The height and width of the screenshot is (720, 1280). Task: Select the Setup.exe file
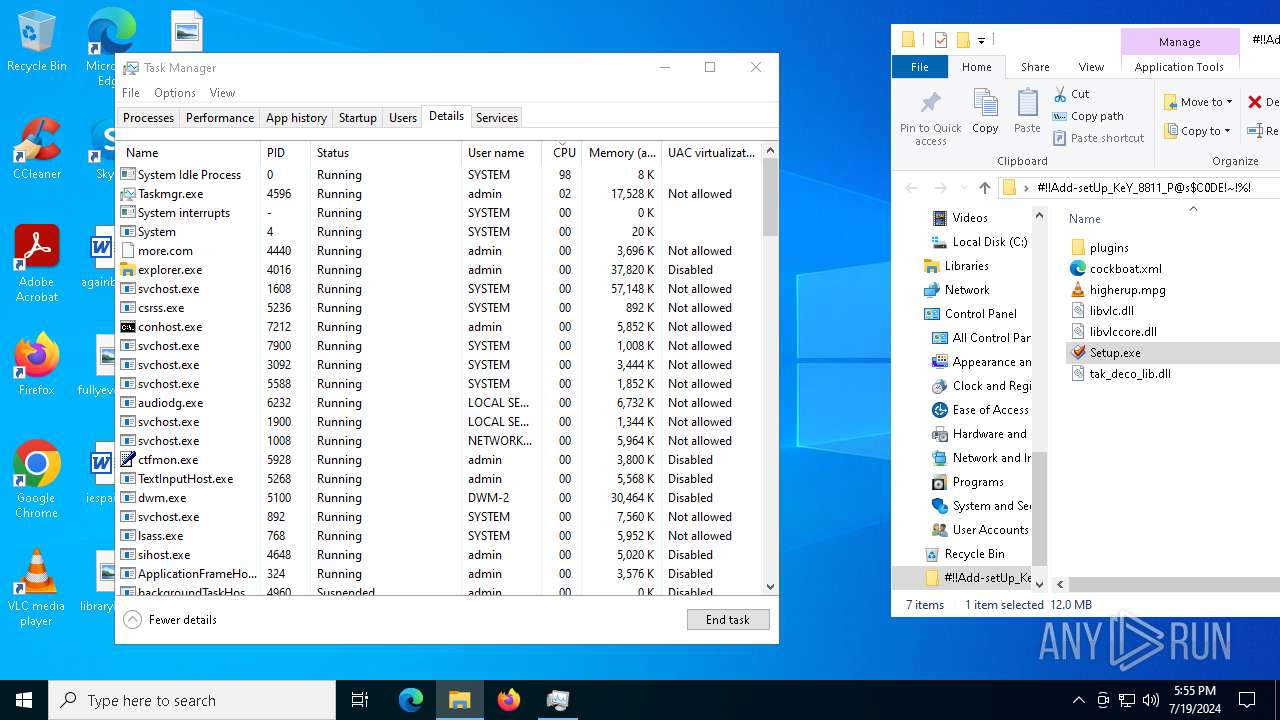click(1115, 352)
